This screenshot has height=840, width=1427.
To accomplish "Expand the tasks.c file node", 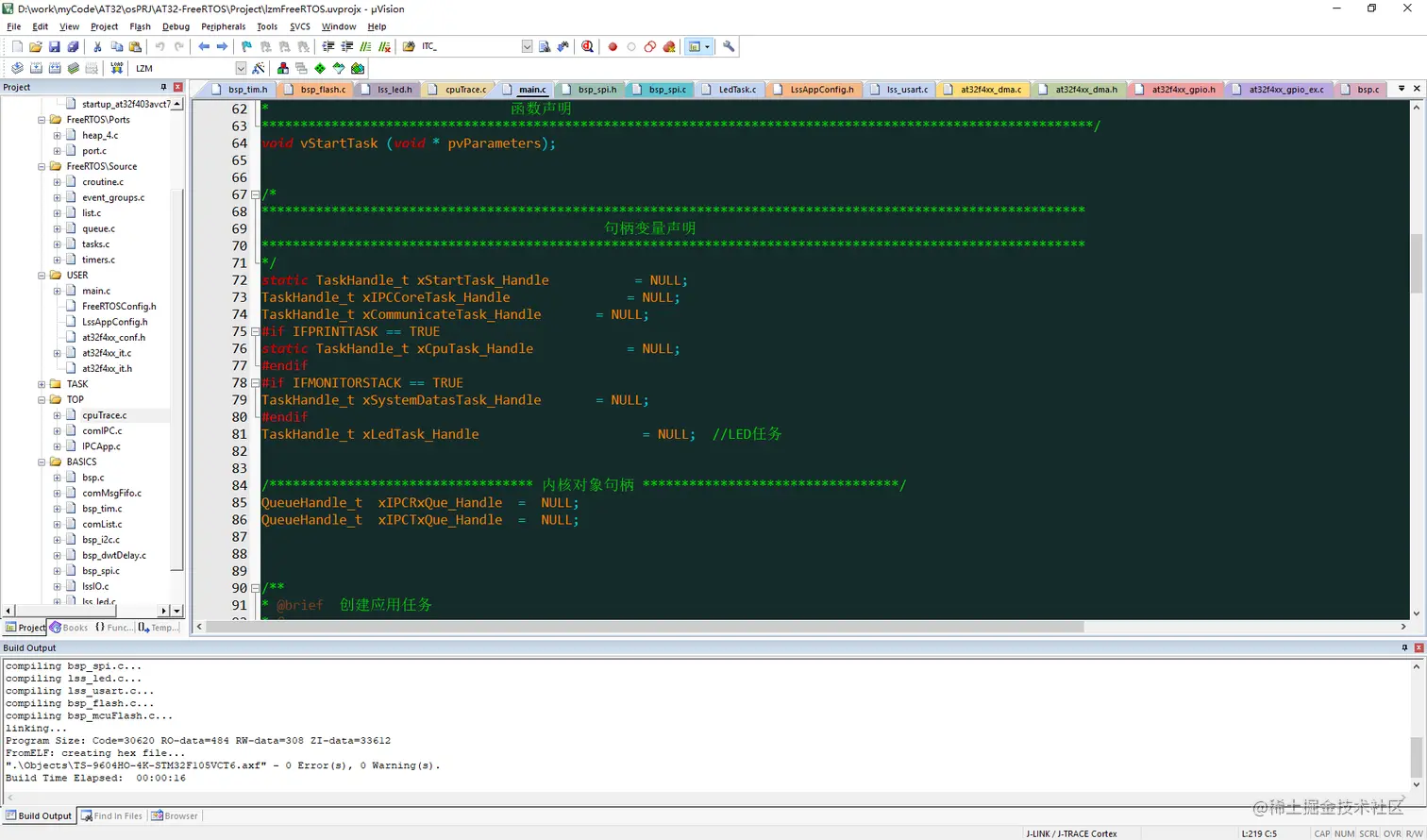I will tap(57, 244).
